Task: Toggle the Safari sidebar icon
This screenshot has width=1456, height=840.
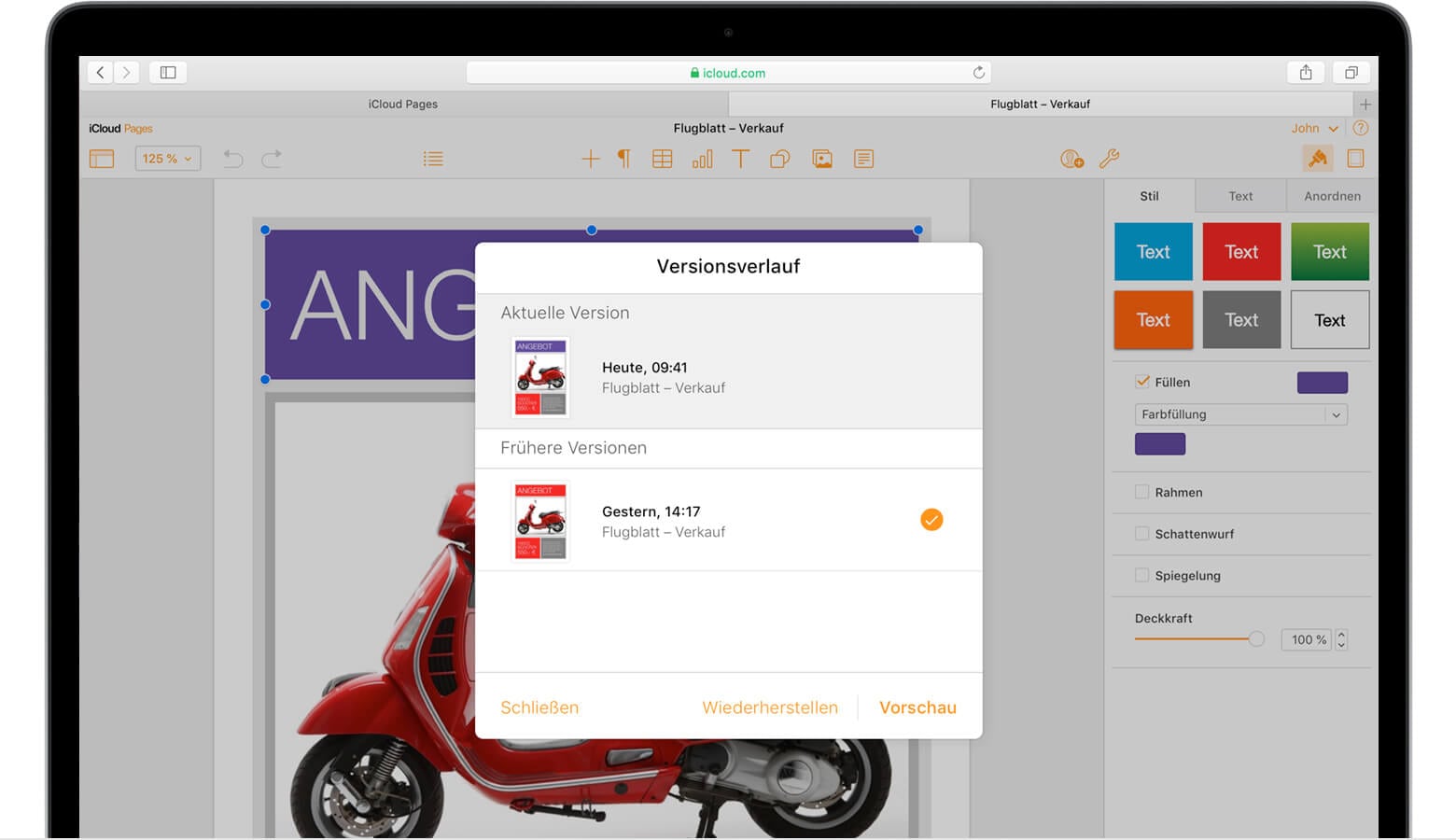Action: click(x=168, y=72)
